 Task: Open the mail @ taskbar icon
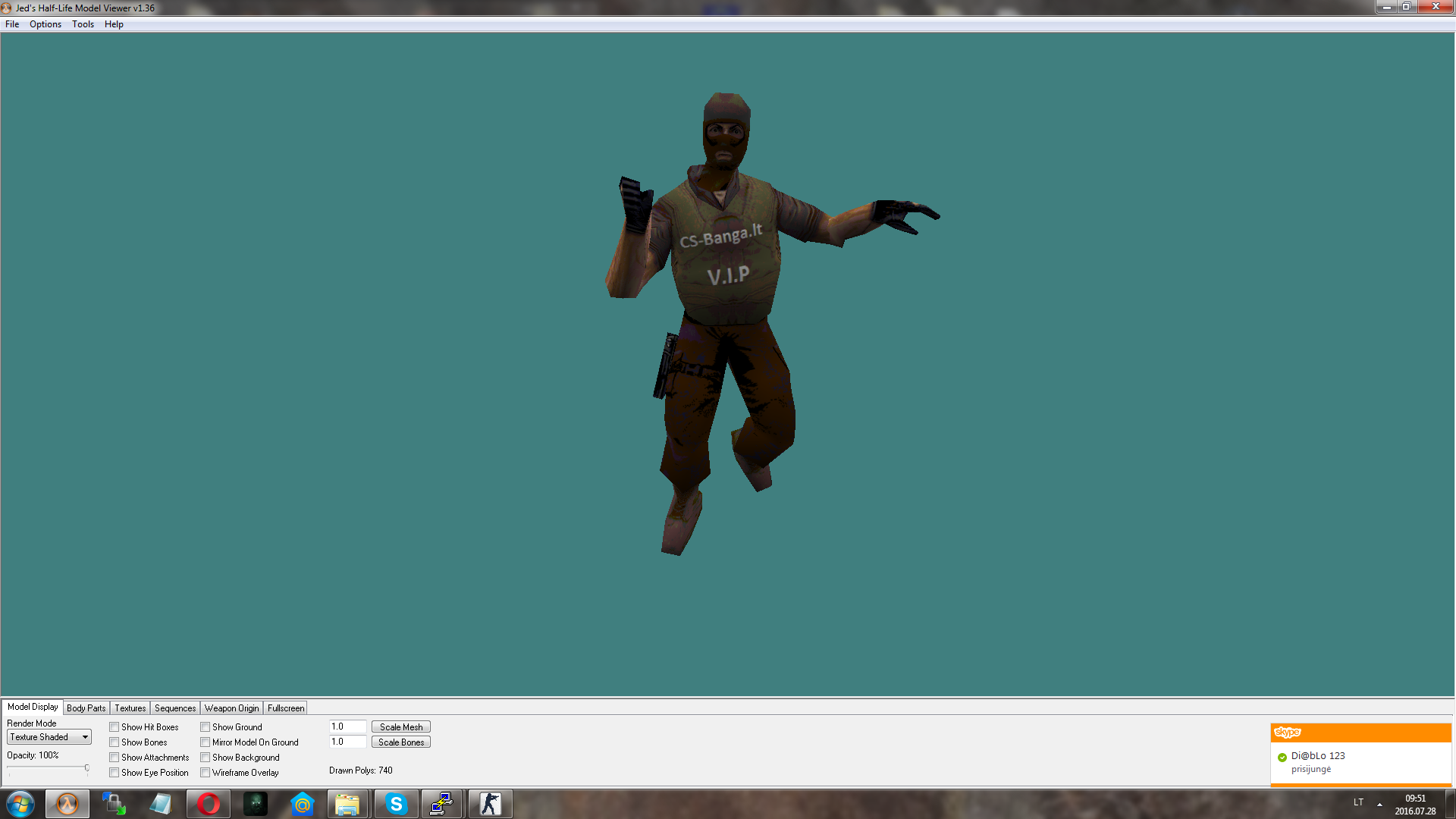(x=303, y=804)
